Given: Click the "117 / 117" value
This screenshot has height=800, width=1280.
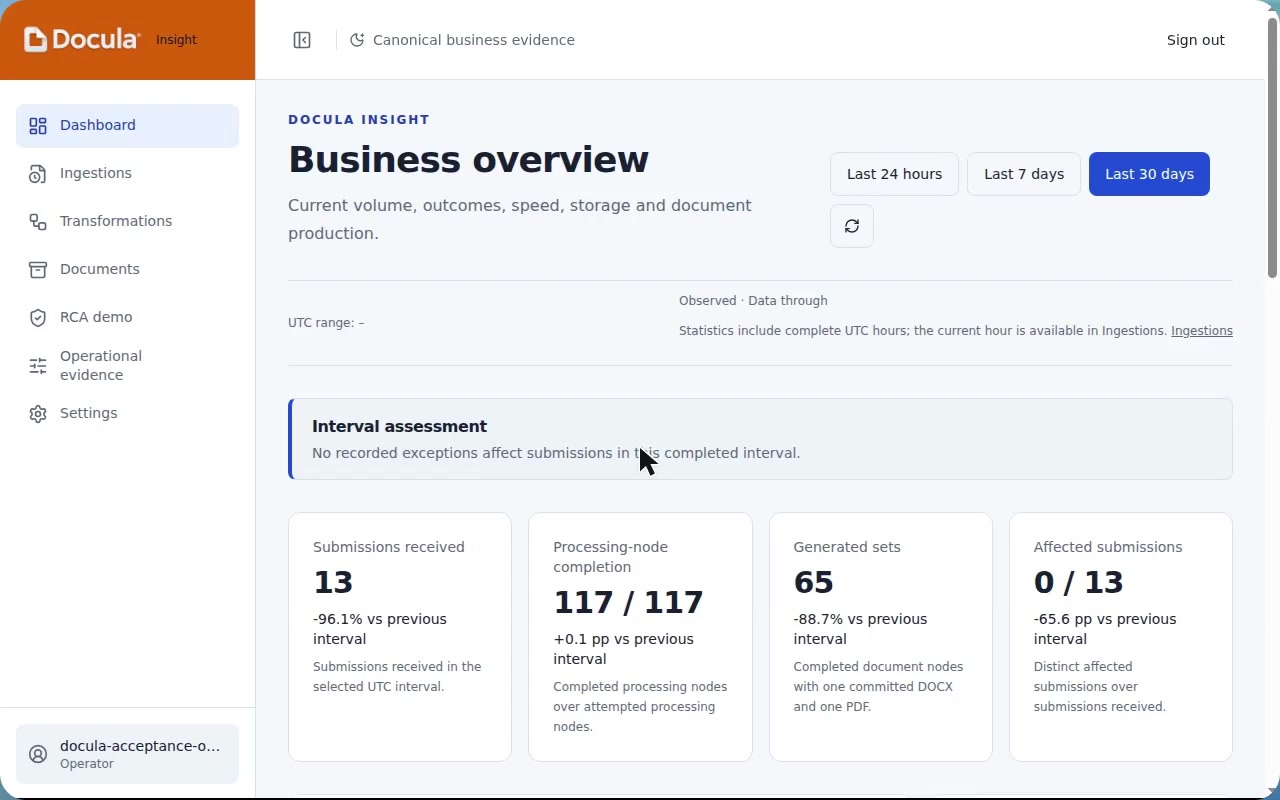Looking at the screenshot, I should click(x=628, y=602).
